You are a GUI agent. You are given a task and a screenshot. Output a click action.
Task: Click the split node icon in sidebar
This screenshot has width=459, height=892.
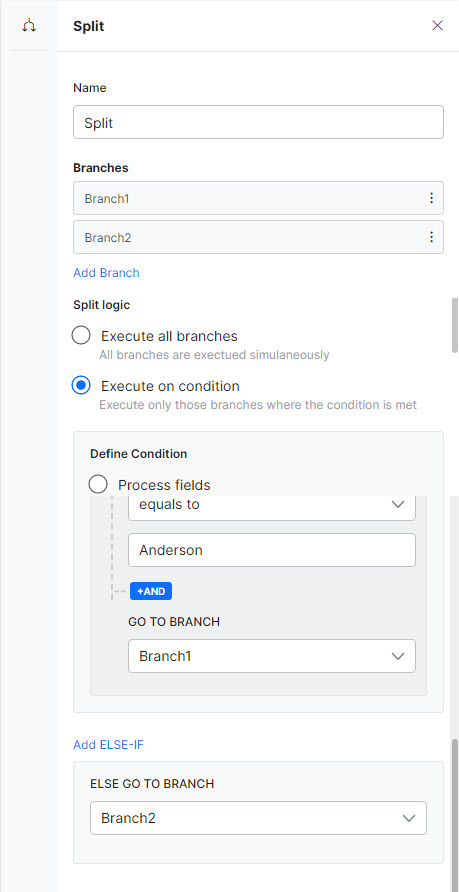click(x=29, y=26)
